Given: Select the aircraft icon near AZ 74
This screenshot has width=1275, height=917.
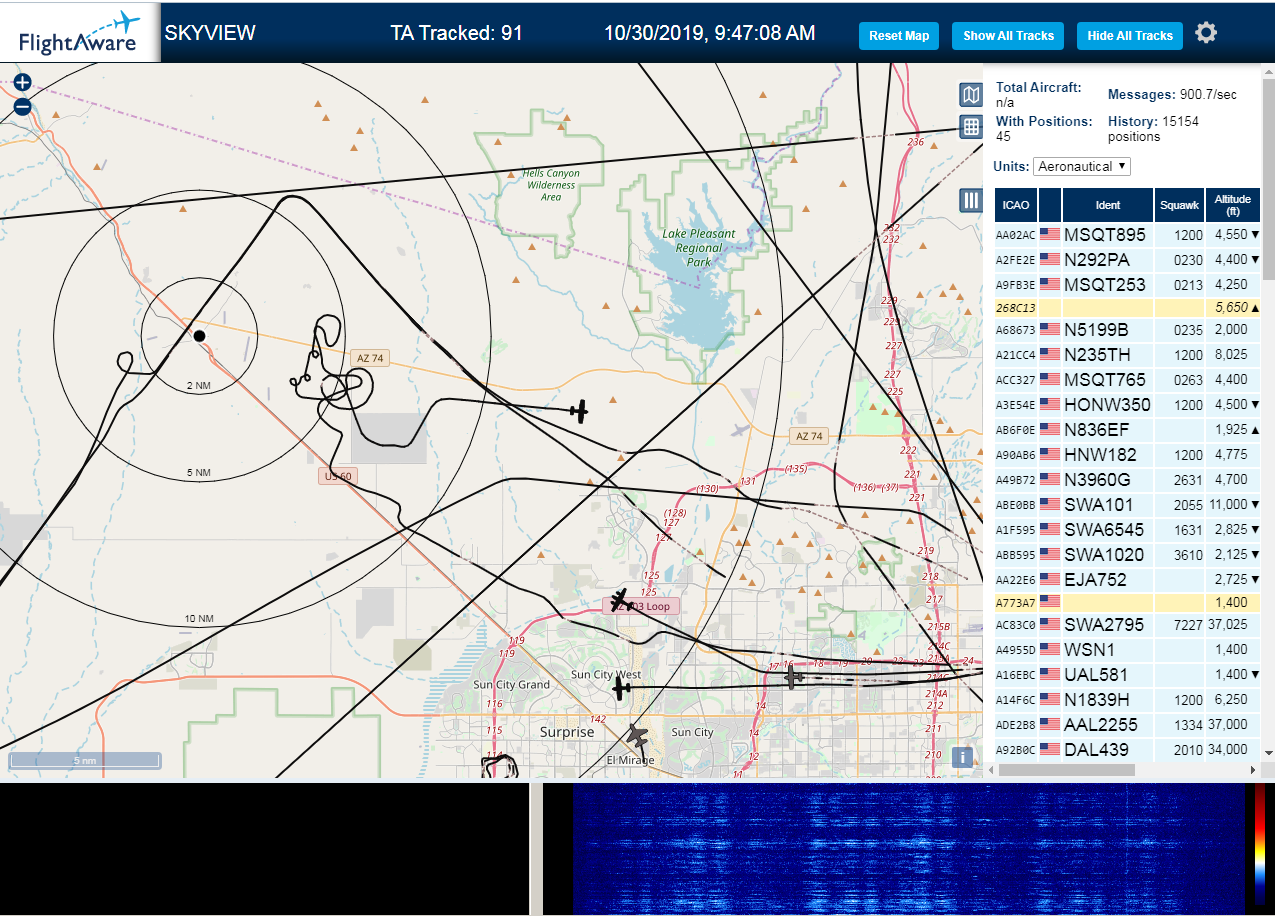Looking at the screenshot, I should [x=578, y=410].
